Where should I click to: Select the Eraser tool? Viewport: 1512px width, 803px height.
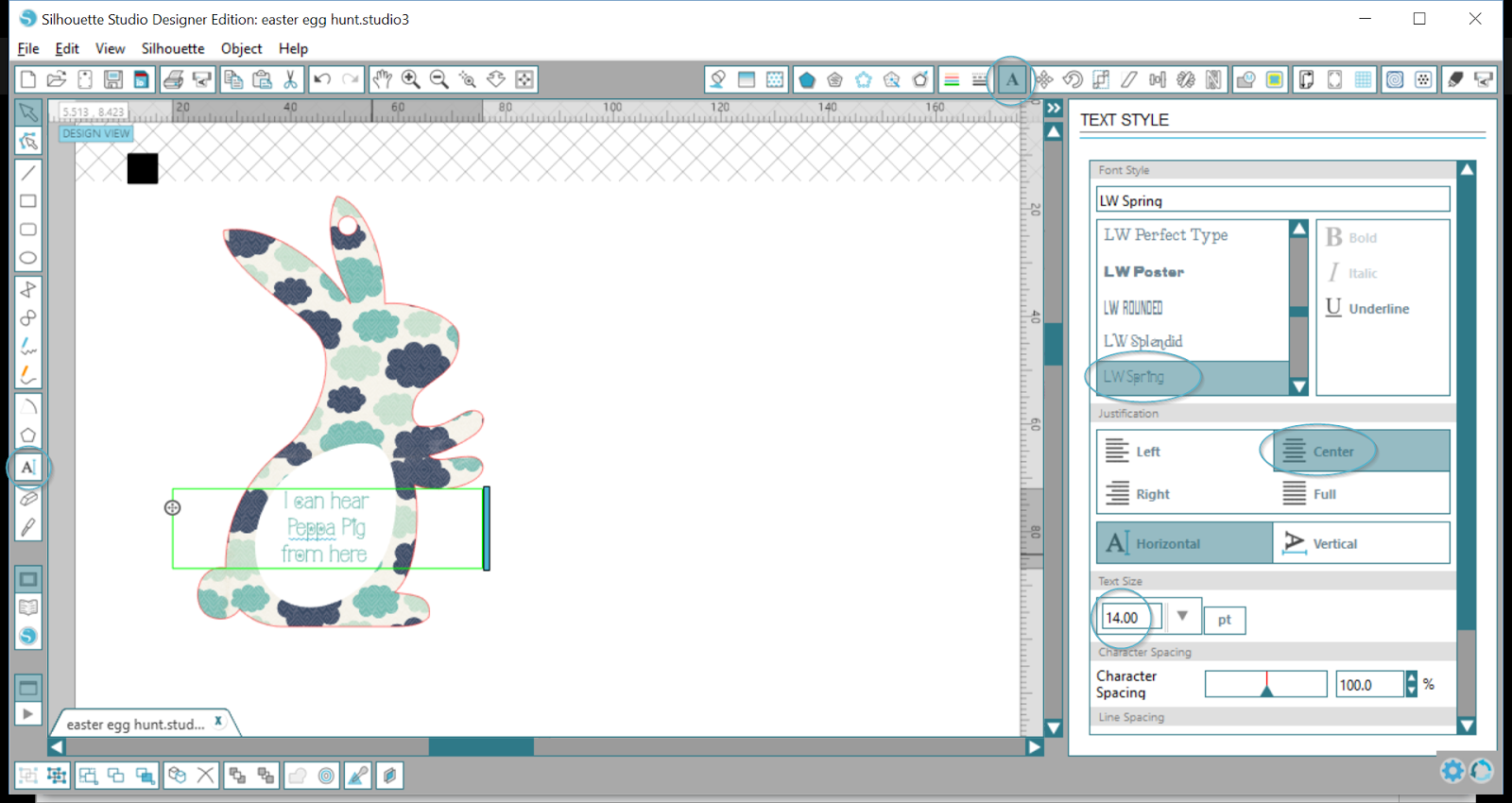(28, 498)
